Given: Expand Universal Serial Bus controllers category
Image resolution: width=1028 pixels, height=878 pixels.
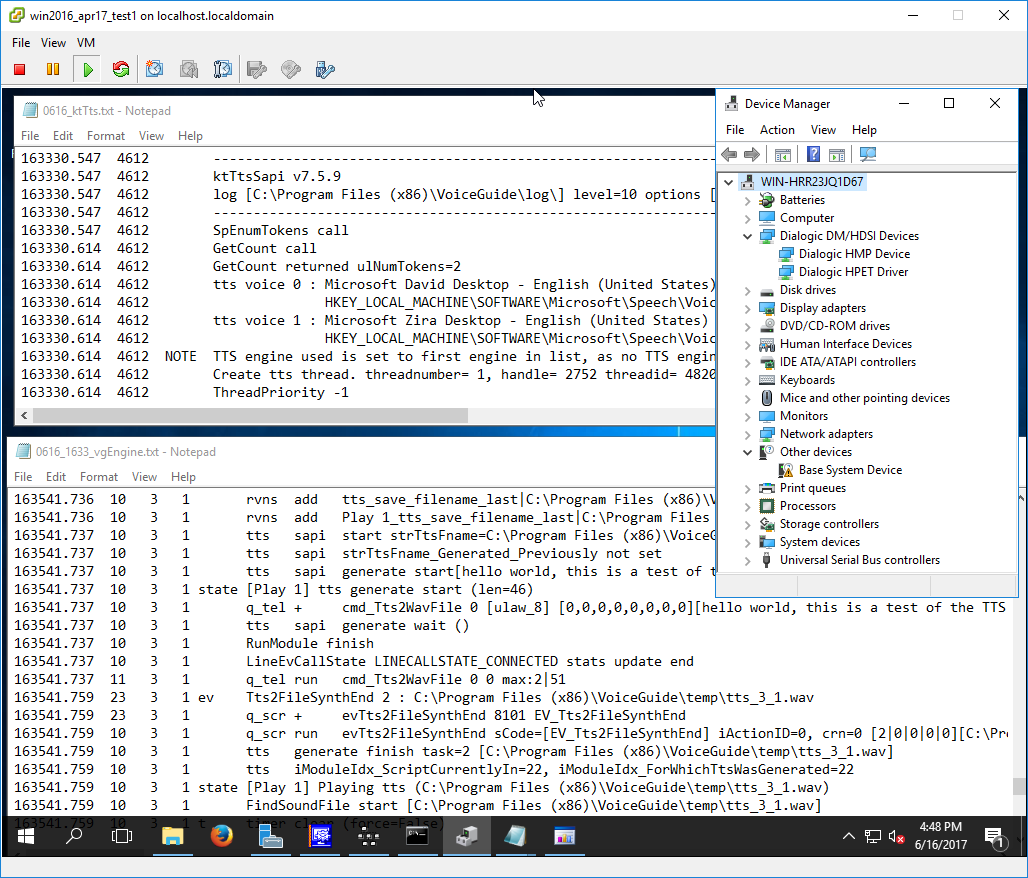Looking at the screenshot, I should coord(747,561).
